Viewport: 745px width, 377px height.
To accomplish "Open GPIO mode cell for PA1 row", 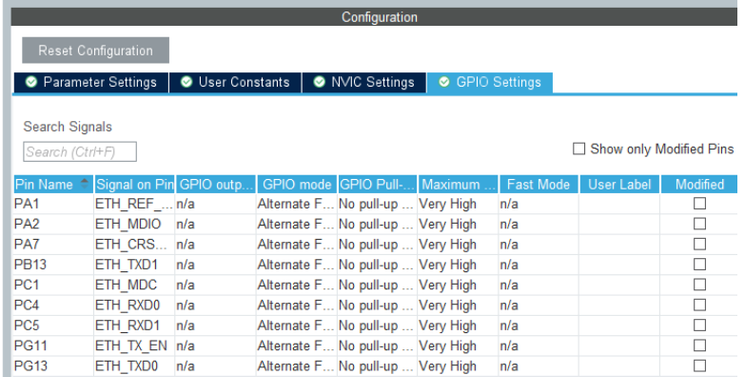I will click(x=296, y=204).
